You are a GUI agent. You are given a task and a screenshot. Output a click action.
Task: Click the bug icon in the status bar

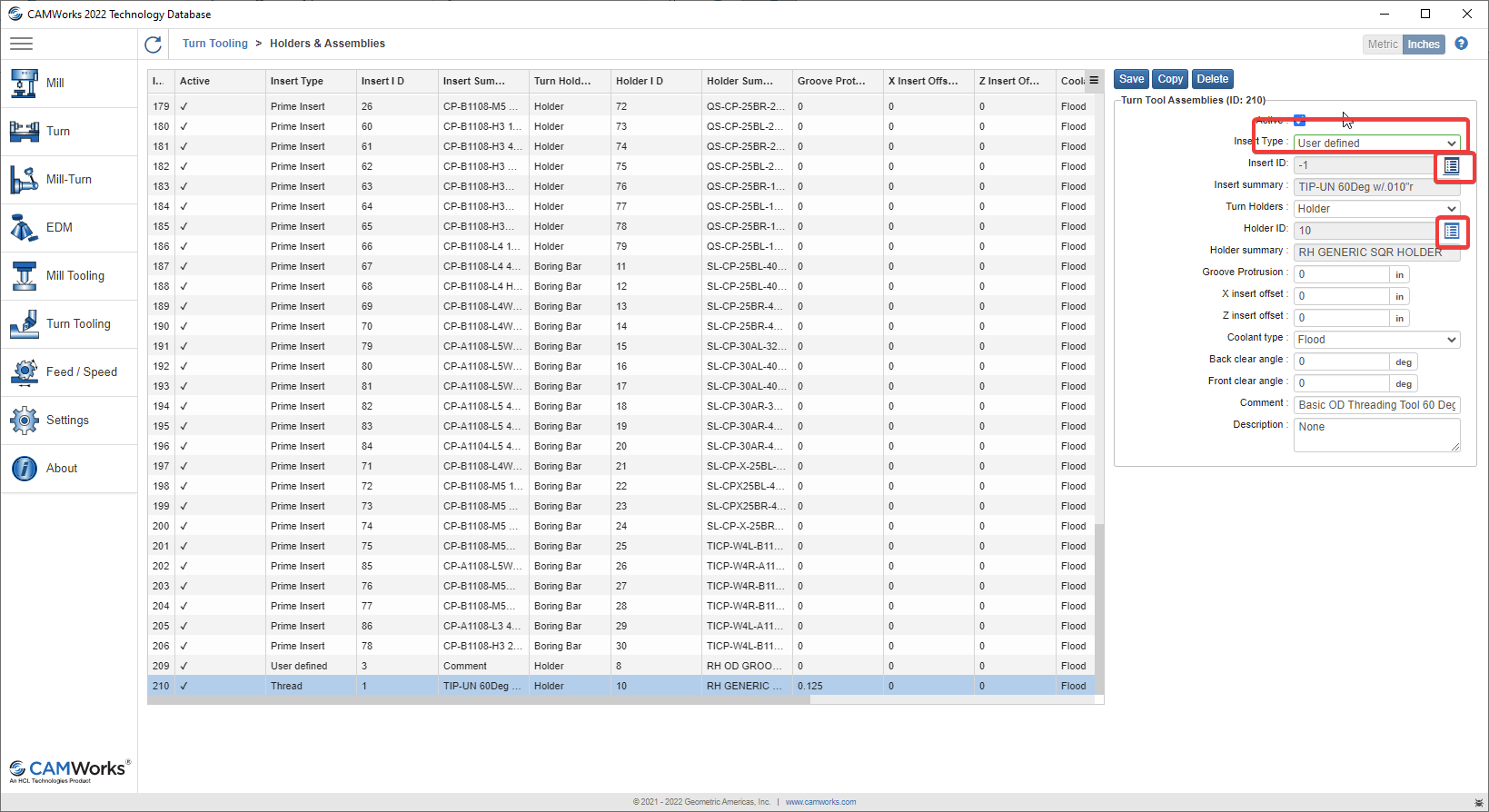[1478, 802]
